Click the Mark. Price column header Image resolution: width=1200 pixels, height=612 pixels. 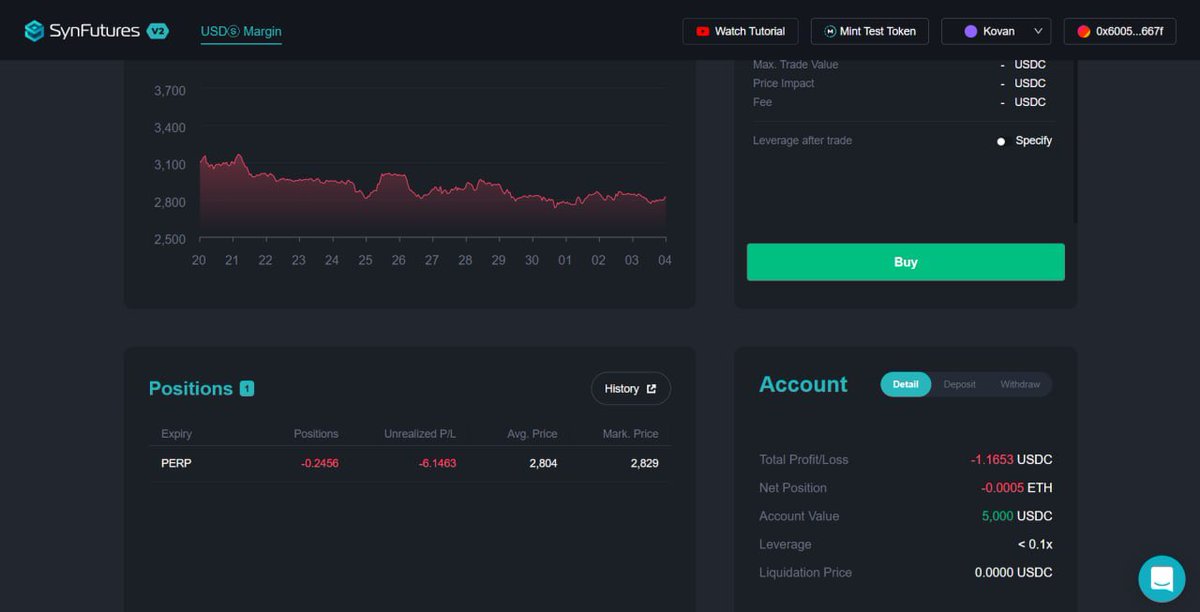630,434
